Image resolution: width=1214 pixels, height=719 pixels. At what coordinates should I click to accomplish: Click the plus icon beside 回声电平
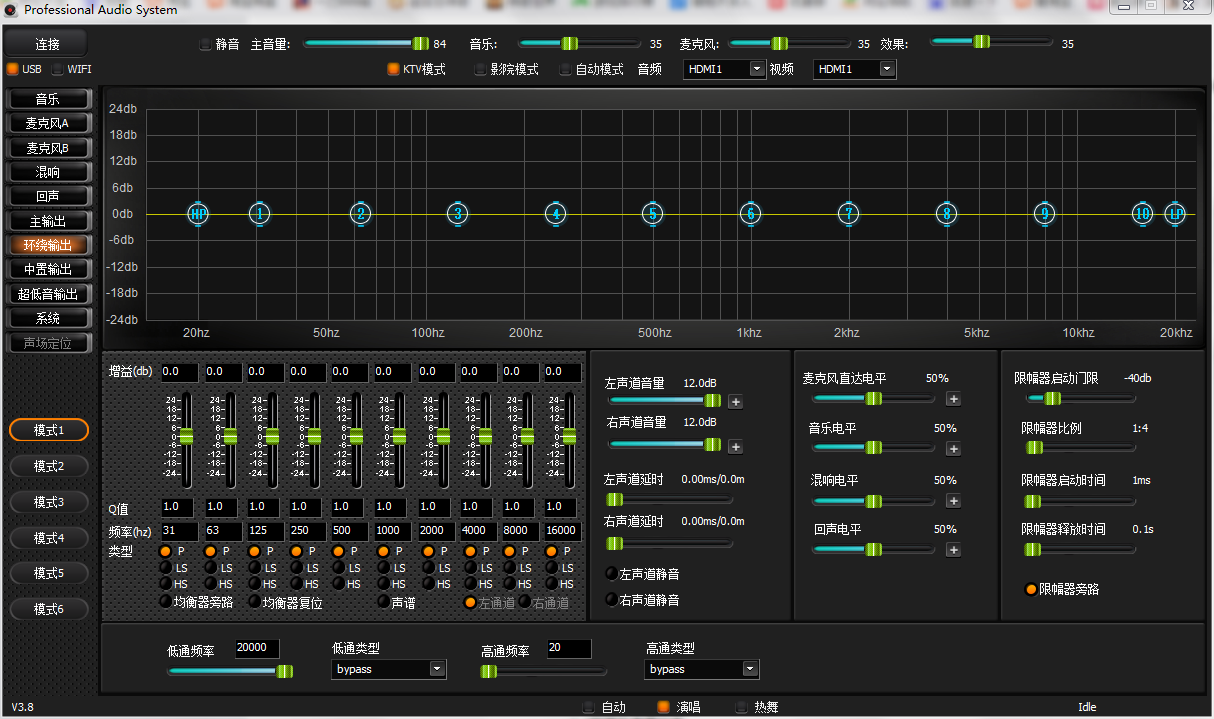tap(954, 550)
